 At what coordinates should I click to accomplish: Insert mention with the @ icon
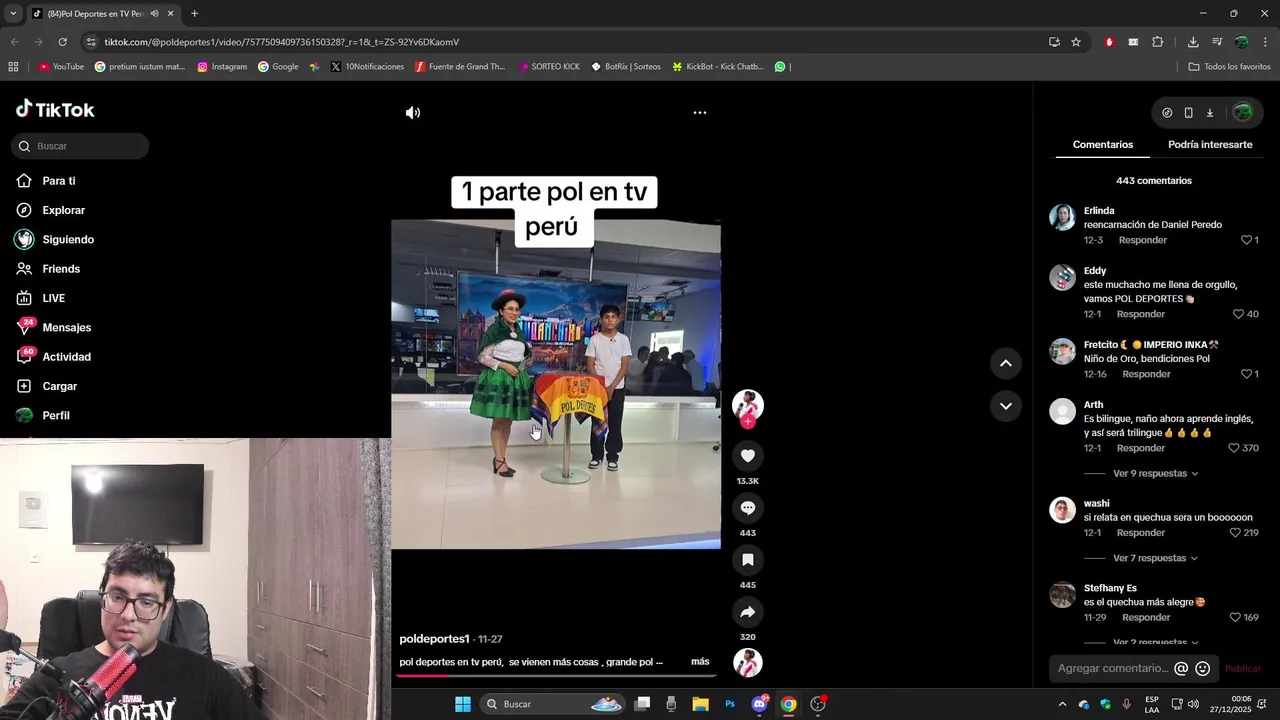click(x=1181, y=669)
